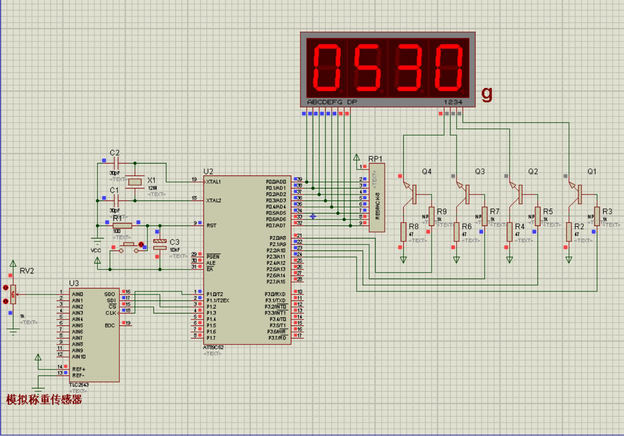Click the EOC pin label on U3
The height and width of the screenshot is (436, 624).
110,325
